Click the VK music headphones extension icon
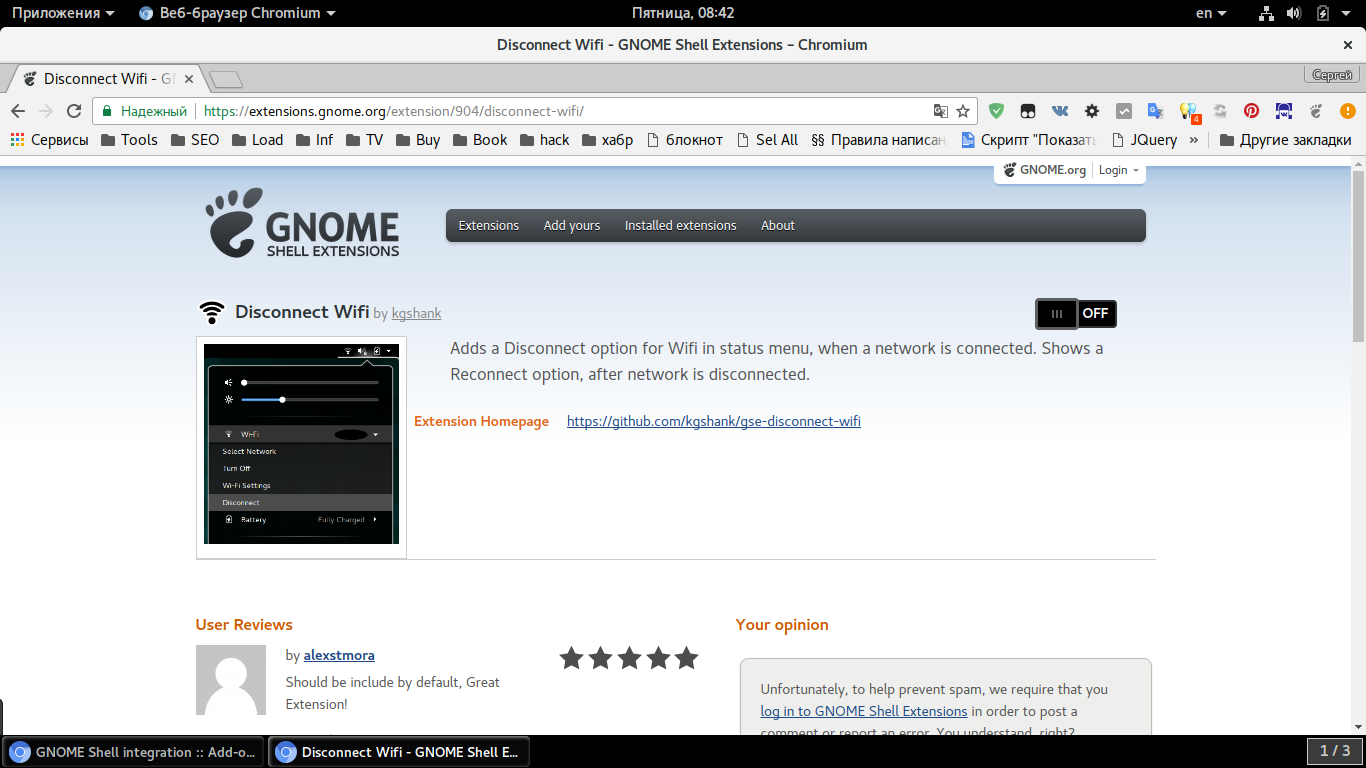 [x=1284, y=111]
